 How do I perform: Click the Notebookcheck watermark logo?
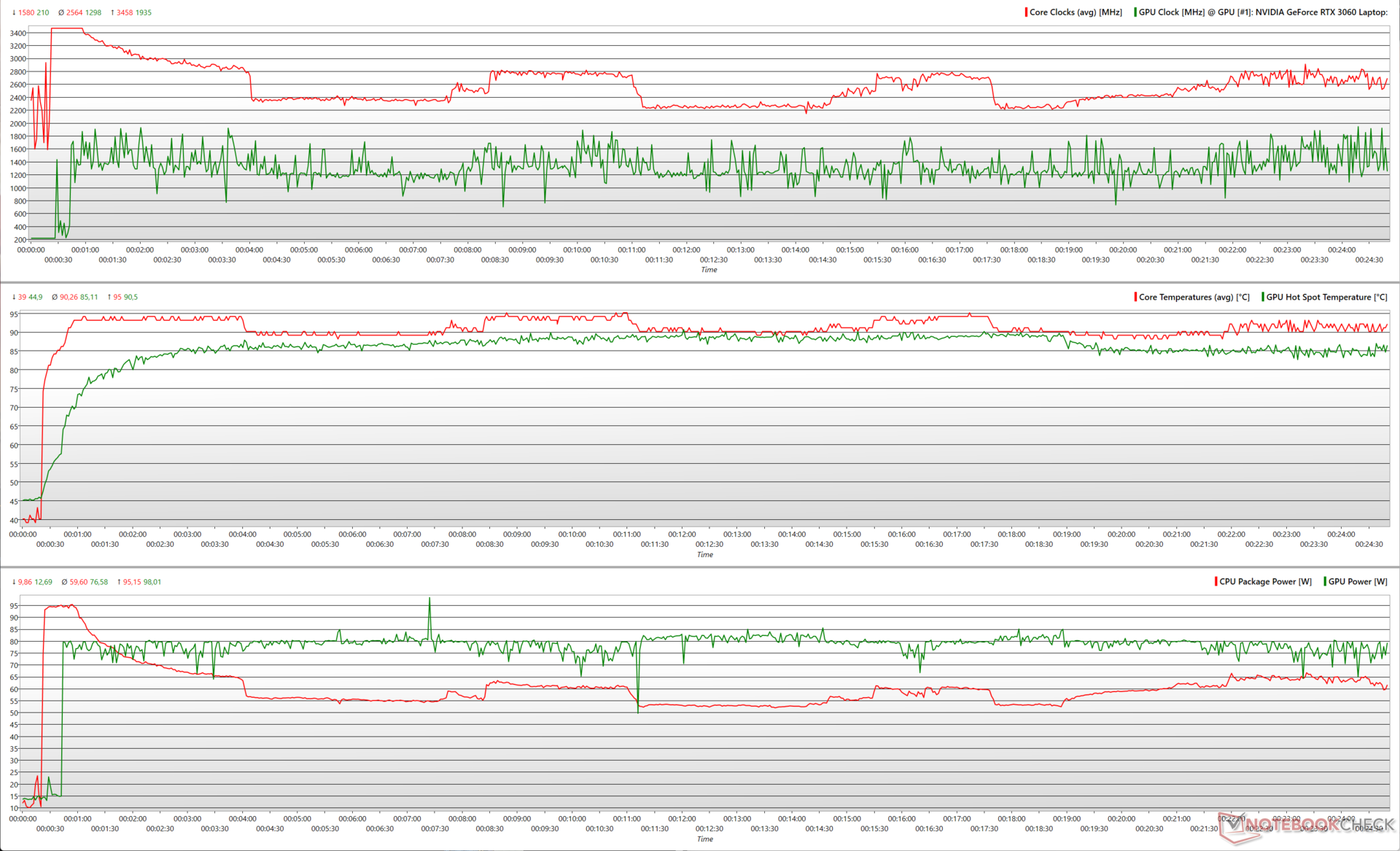[x=1305, y=826]
